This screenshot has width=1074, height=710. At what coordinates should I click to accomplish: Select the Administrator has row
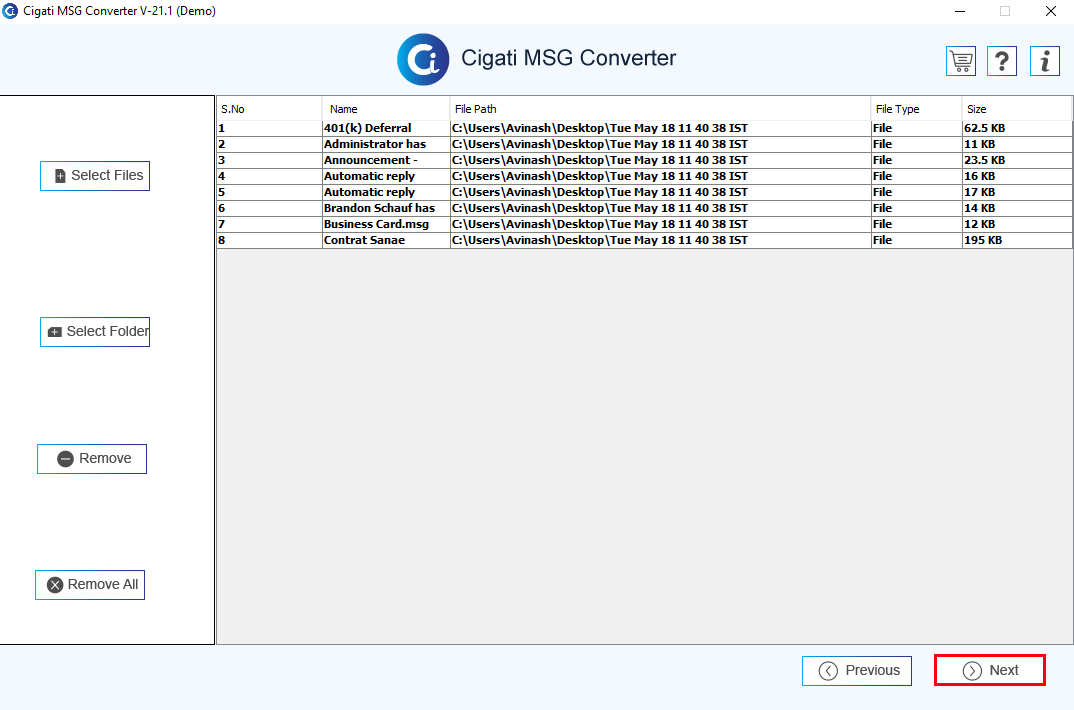coord(645,144)
